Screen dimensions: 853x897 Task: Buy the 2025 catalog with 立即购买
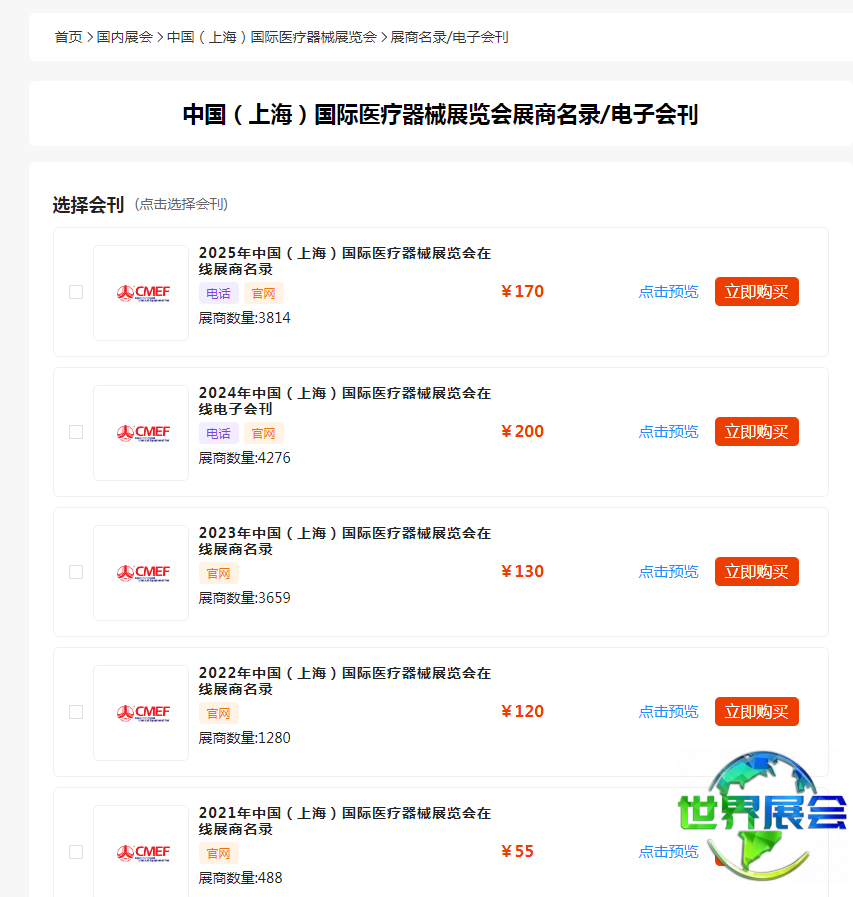click(756, 292)
